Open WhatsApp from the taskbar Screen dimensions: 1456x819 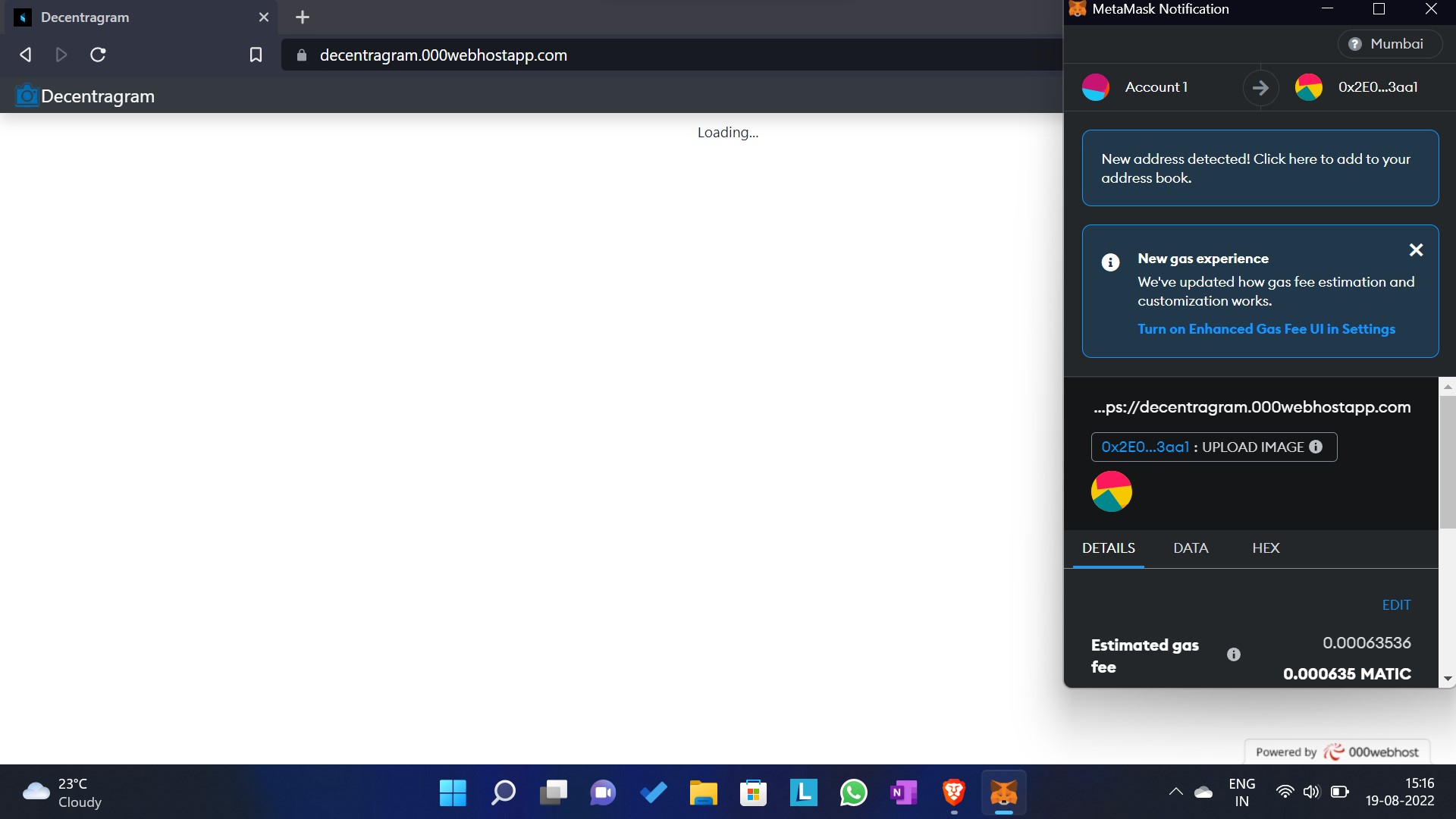pos(853,792)
